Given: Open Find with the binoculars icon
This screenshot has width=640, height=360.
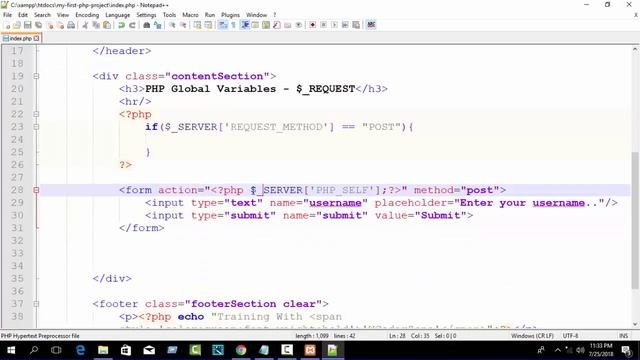Looking at the screenshot, I should coord(147,25).
